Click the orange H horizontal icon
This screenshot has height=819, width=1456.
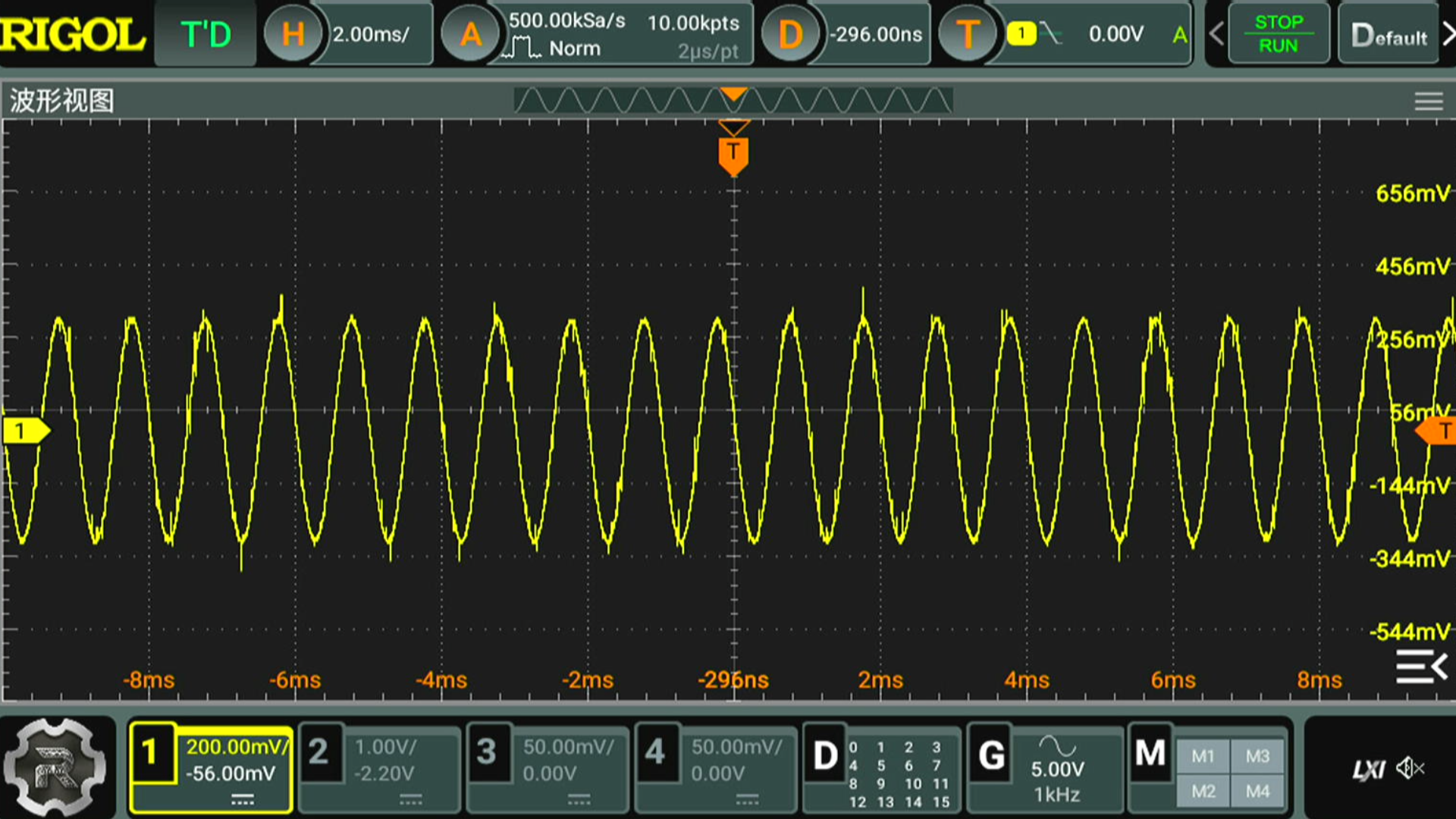point(293,34)
